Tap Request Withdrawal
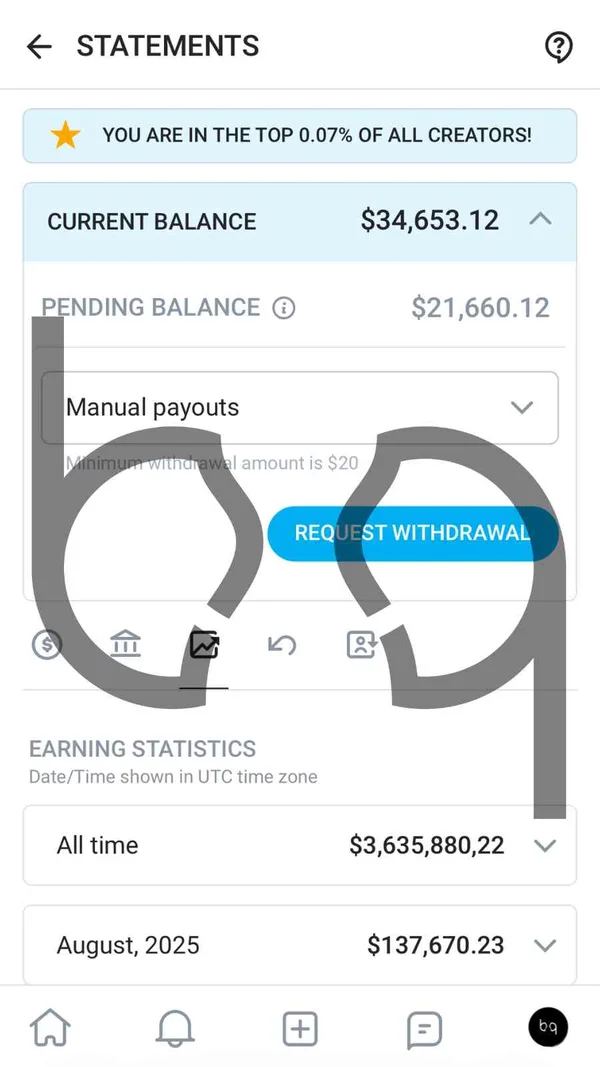Screen dimensions: 600x1067 click(412, 533)
